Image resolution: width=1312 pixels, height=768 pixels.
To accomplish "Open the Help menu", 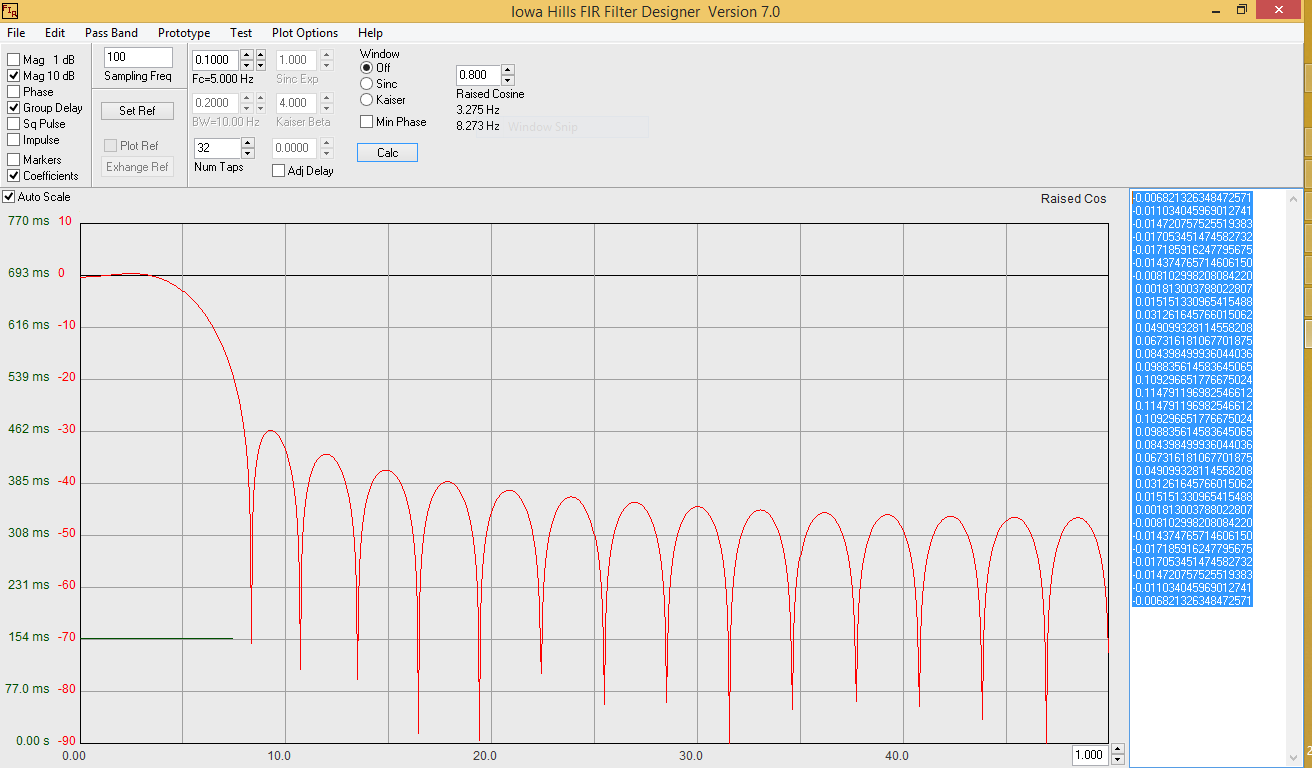I will [370, 33].
